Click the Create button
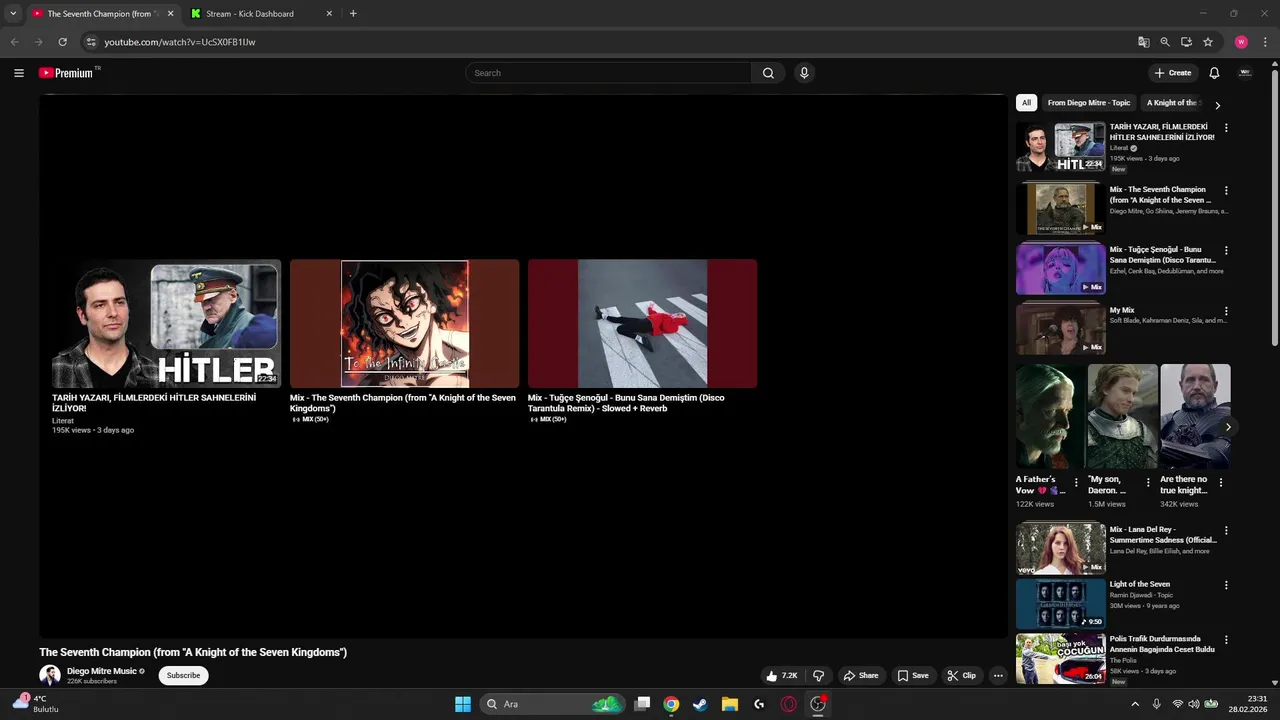This screenshot has height=720, width=1280. 1173,73
